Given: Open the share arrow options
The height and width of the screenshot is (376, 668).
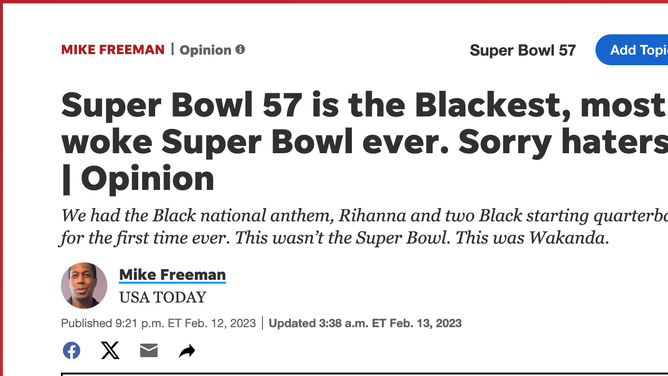Looking at the screenshot, I should click(187, 351).
